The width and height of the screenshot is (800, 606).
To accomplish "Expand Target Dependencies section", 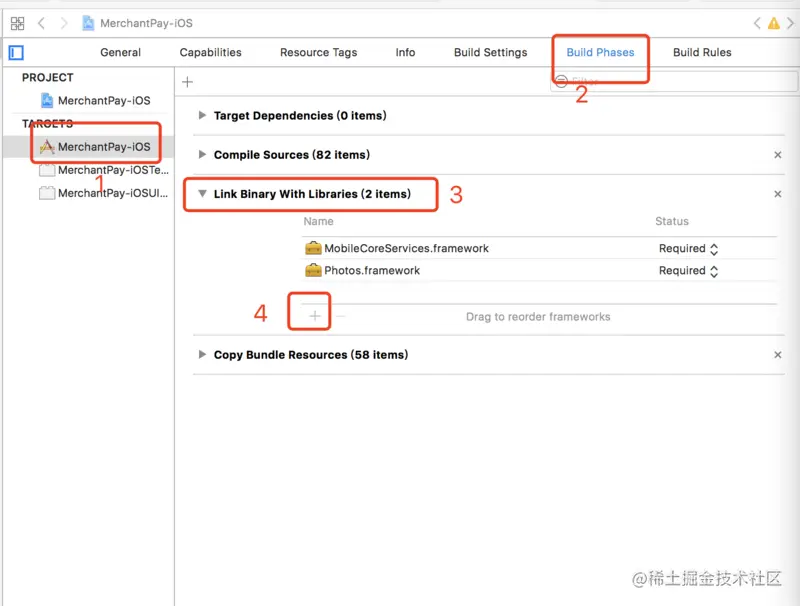I will pyautogui.click(x=202, y=115).
